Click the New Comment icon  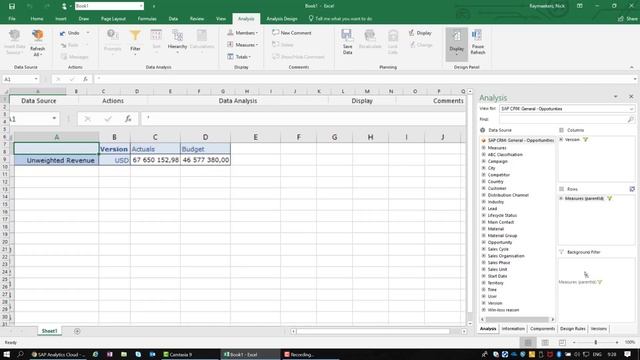click(x=276, y=33)
